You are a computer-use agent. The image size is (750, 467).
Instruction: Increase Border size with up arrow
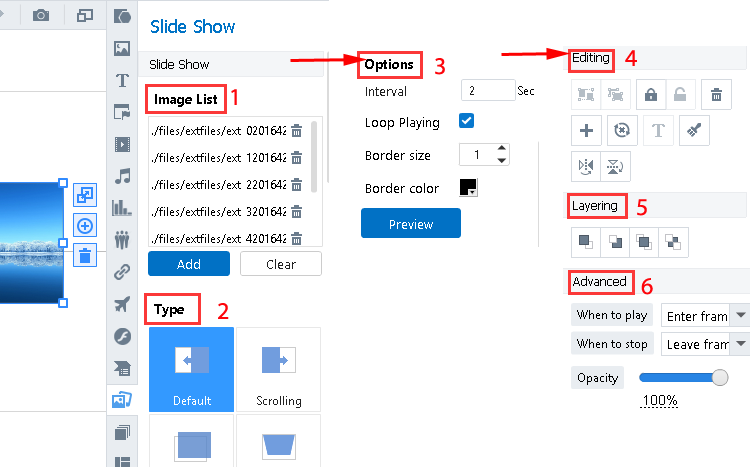point(501,149)
